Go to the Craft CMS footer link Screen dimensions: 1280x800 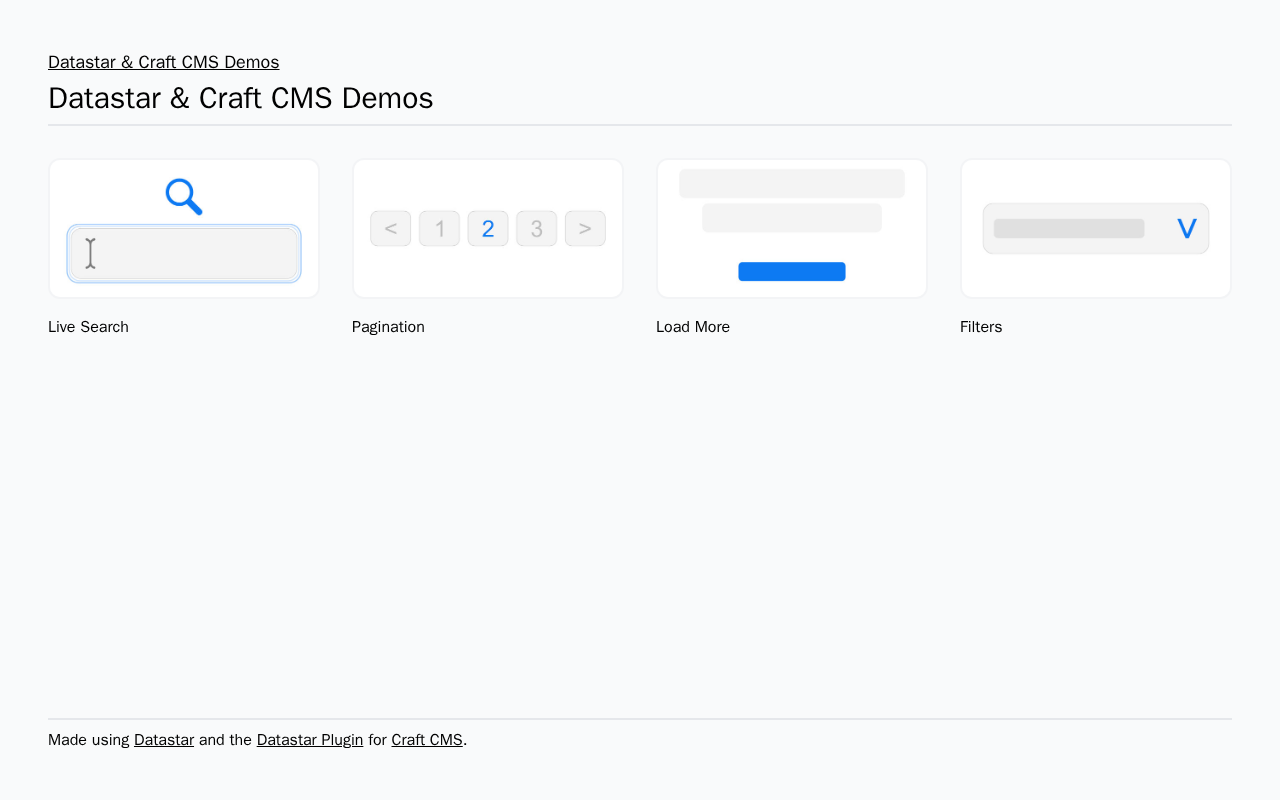(x=427, y=740)
